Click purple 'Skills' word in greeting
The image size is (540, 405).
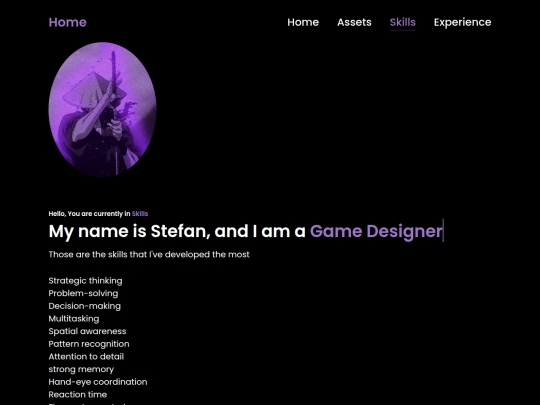(140, 214)
